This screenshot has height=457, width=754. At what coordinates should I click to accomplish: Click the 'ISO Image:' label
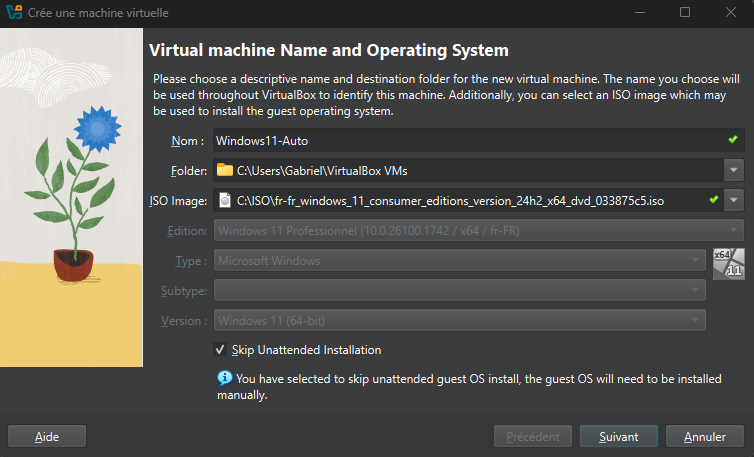tap(178, 201)
